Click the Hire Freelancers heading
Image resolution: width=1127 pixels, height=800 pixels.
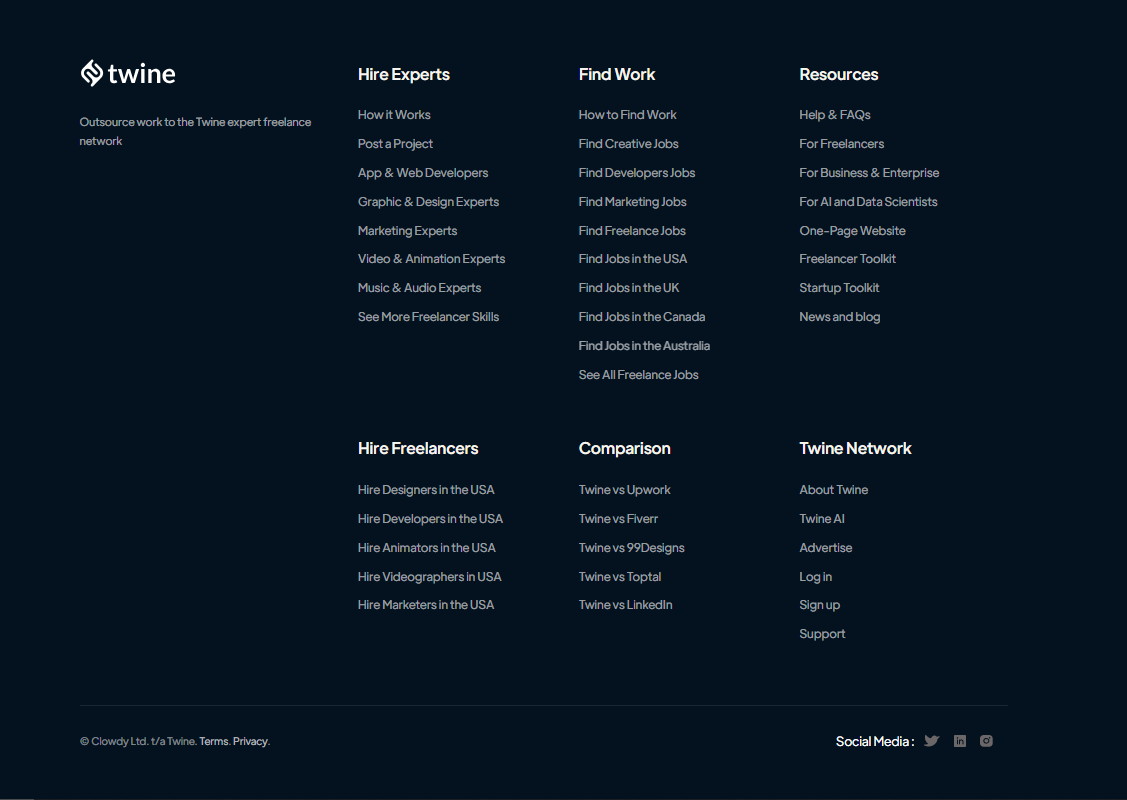click(x=418, y=449)
